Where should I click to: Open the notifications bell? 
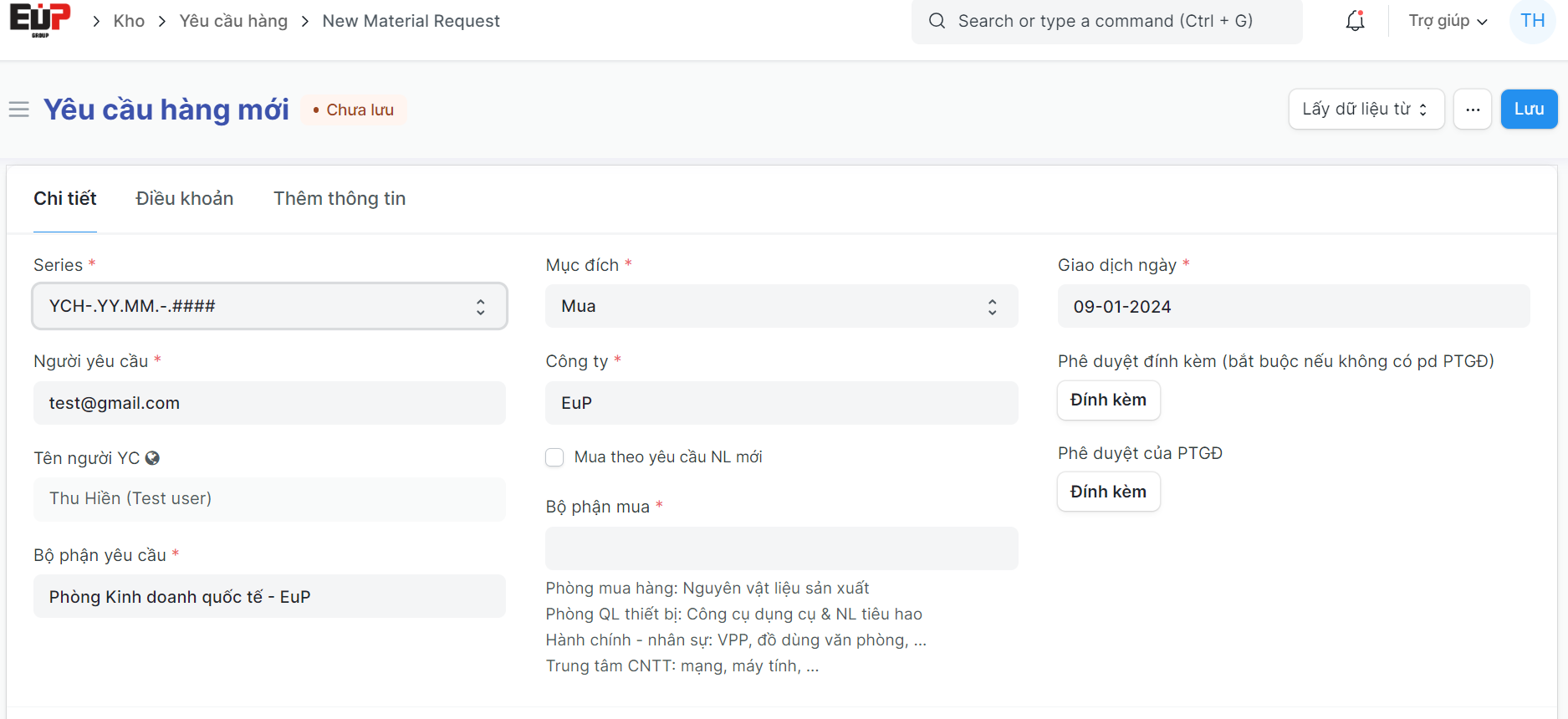(x=1355, y=21)
